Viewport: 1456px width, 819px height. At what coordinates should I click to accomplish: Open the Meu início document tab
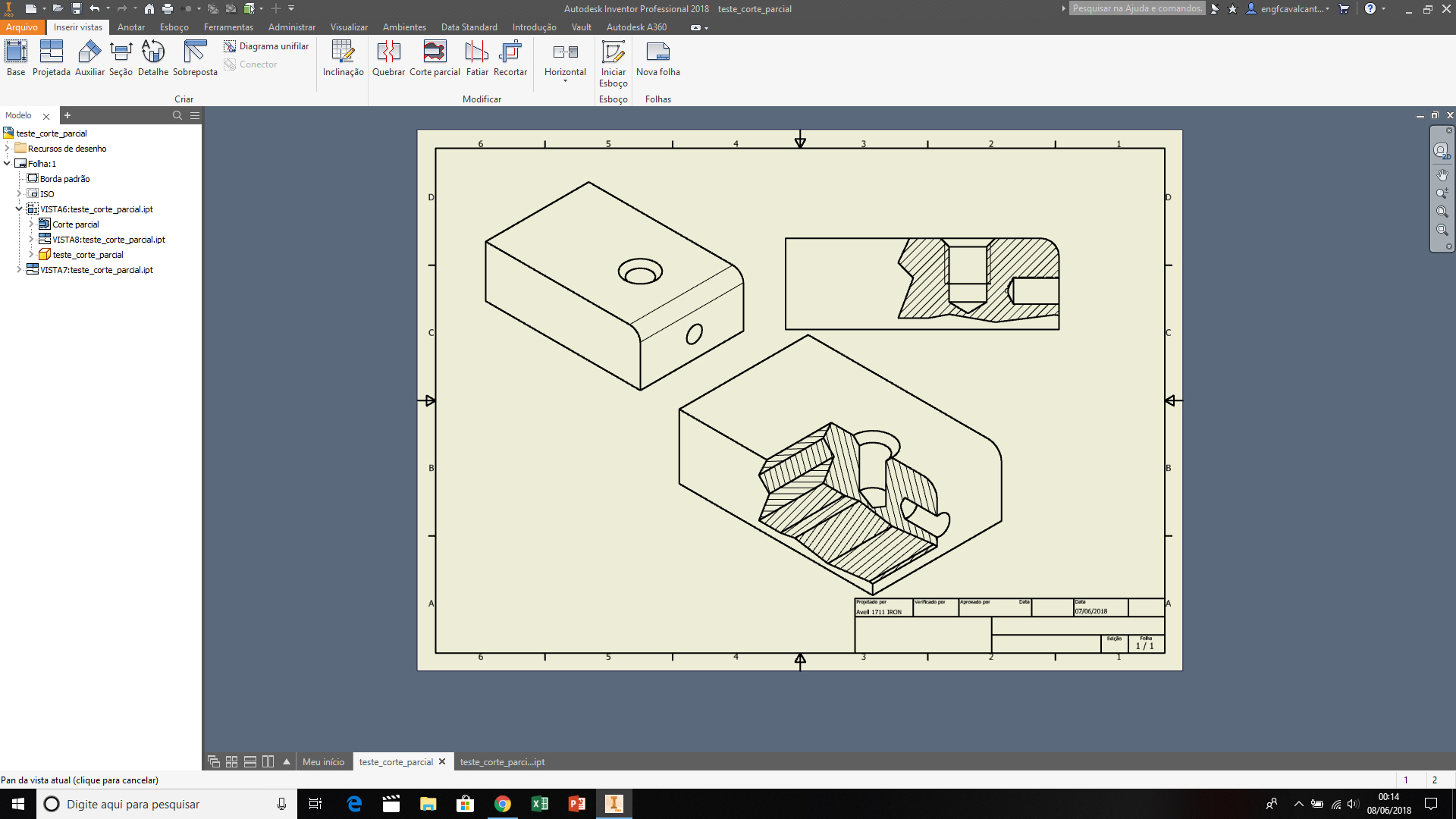pyautogui.click(x=324, y=762)
